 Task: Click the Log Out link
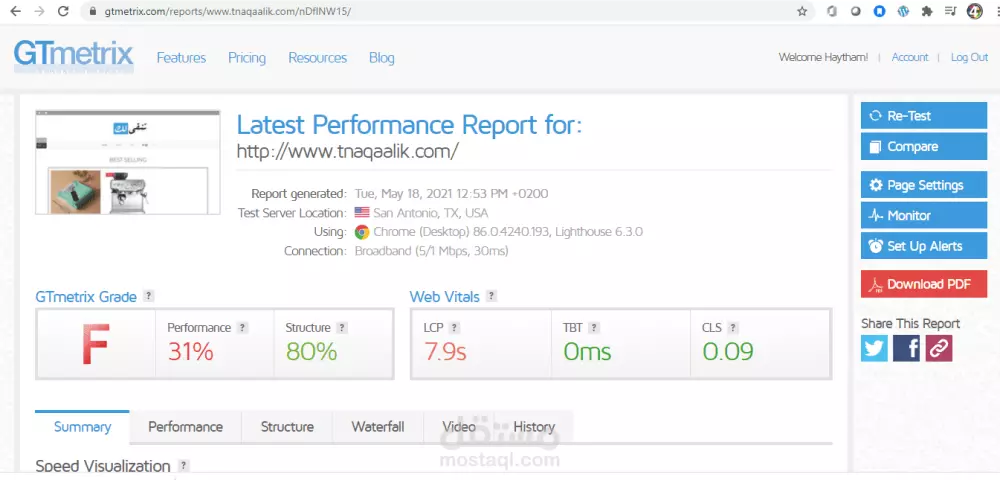point(969,57)
